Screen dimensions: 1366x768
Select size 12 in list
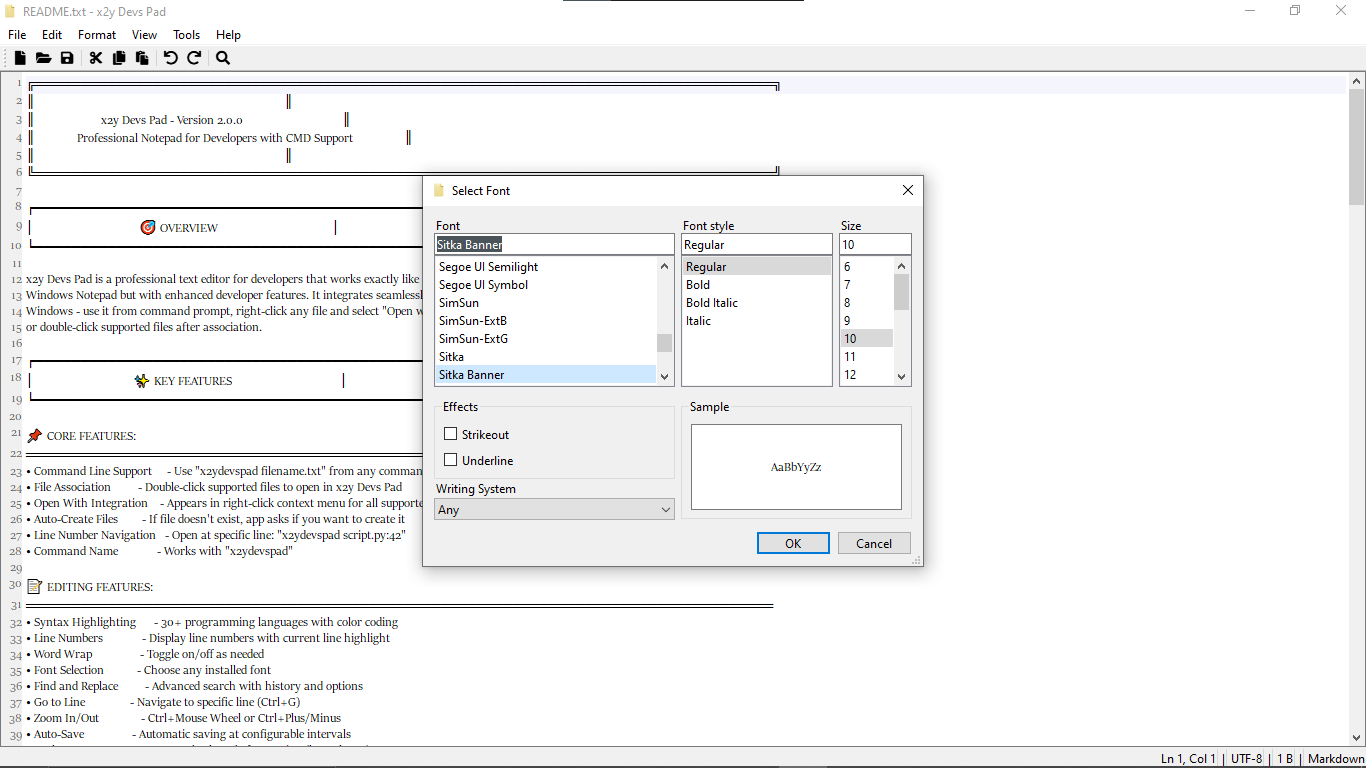[x=867, y=375]
